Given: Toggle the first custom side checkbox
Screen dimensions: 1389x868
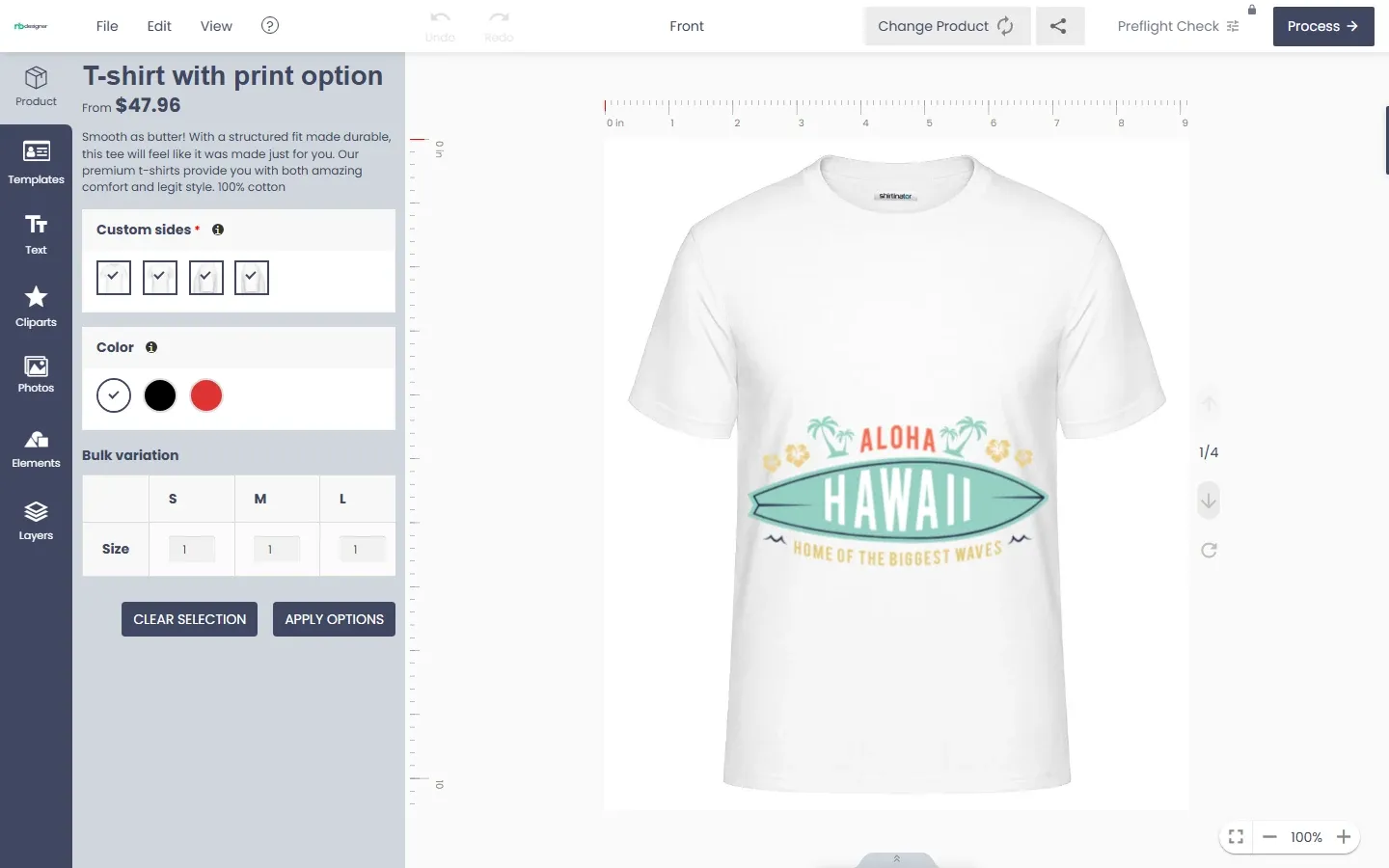Looking at the screenshot, I should [x=114, y=278].
